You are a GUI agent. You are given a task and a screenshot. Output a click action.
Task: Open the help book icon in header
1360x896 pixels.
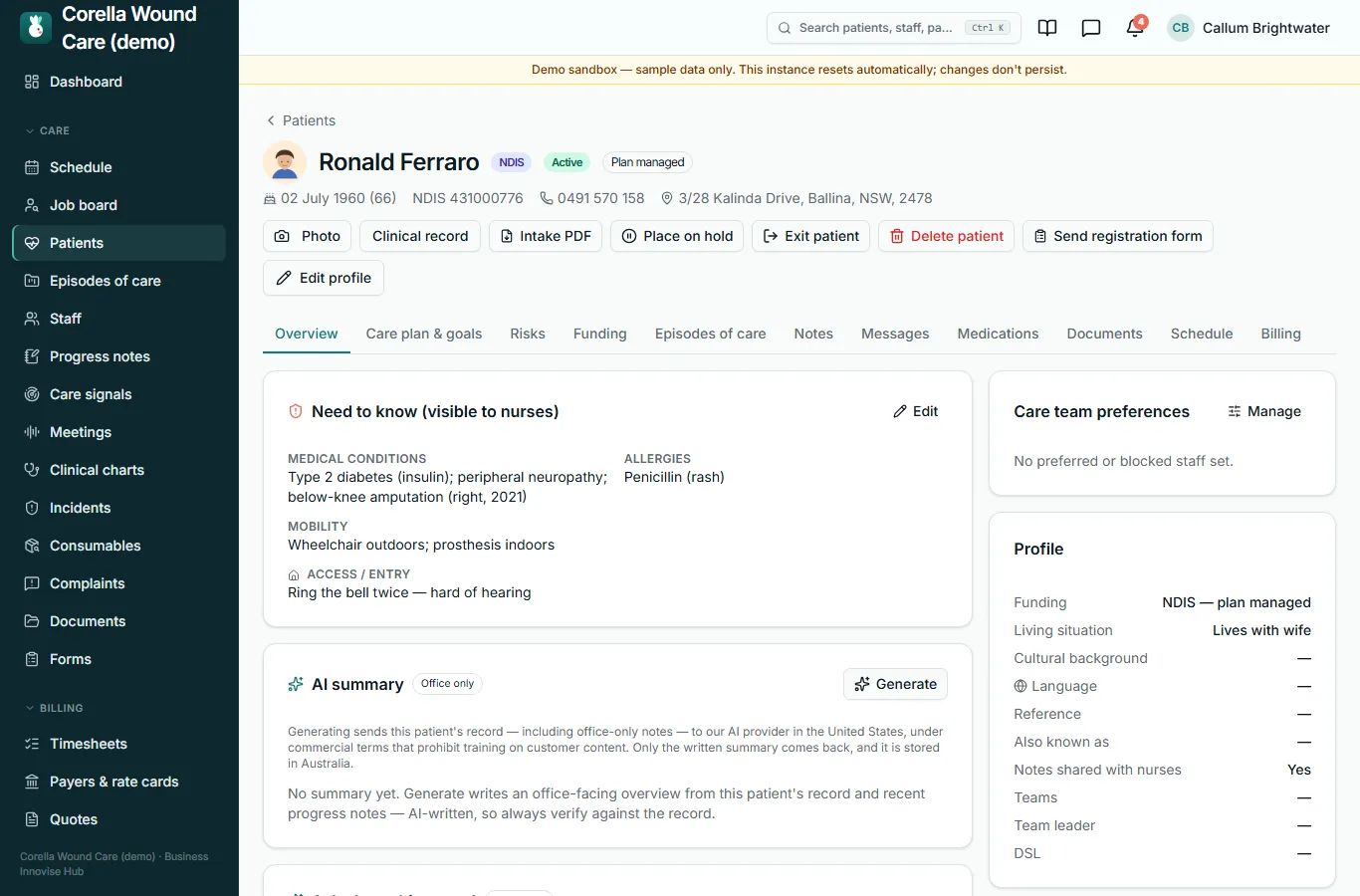1047,28
